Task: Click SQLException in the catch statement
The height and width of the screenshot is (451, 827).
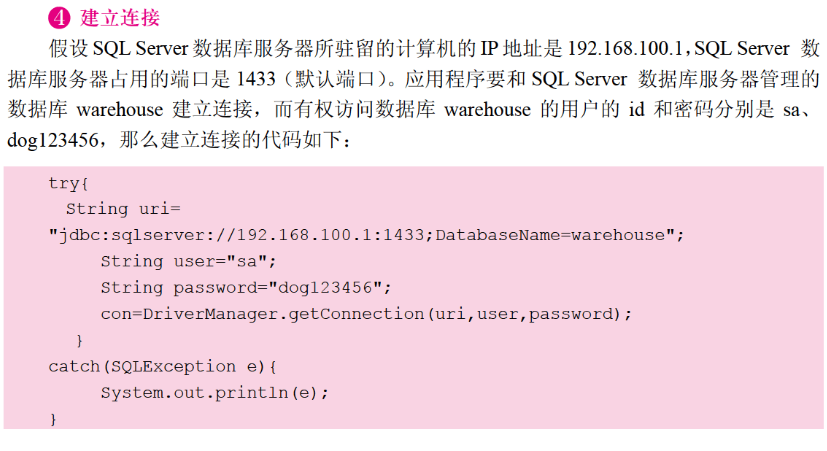Action: click(171, 367)
